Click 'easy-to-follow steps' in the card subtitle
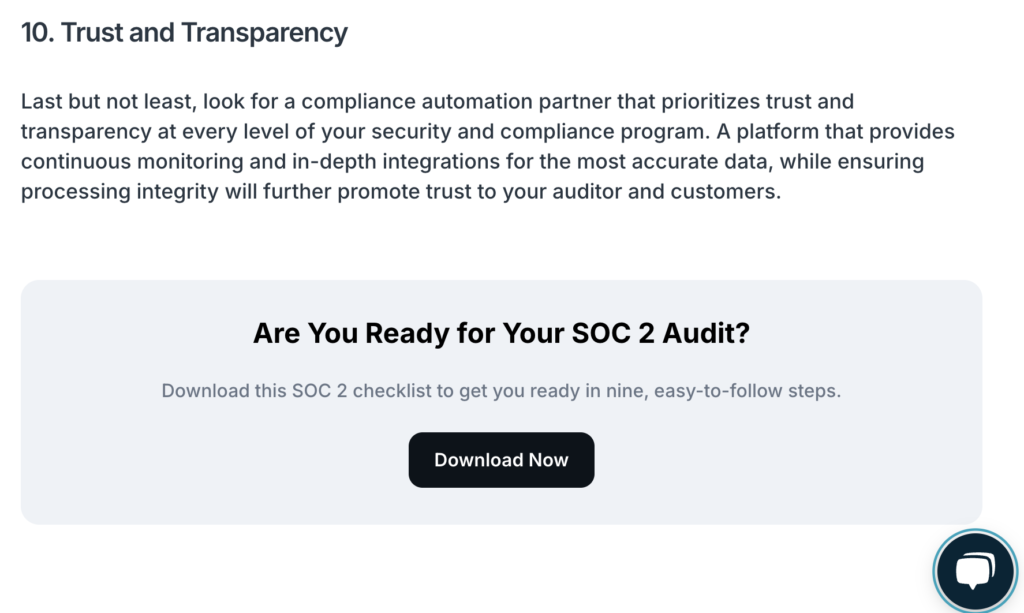 (x=746, y=390)
